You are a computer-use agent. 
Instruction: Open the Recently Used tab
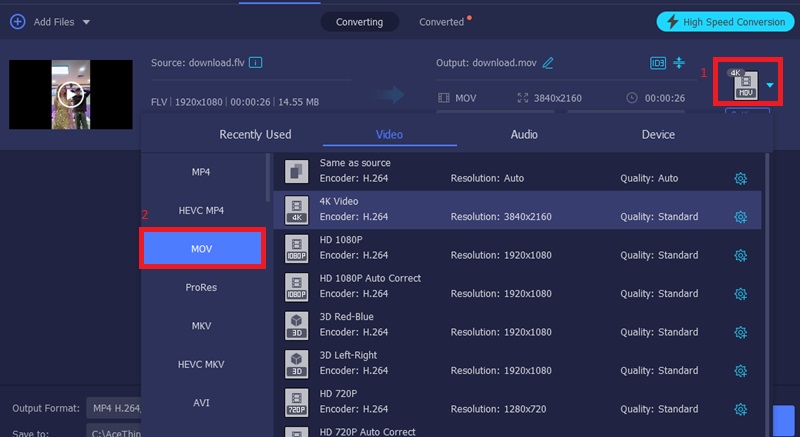click(x=255, y=135)
